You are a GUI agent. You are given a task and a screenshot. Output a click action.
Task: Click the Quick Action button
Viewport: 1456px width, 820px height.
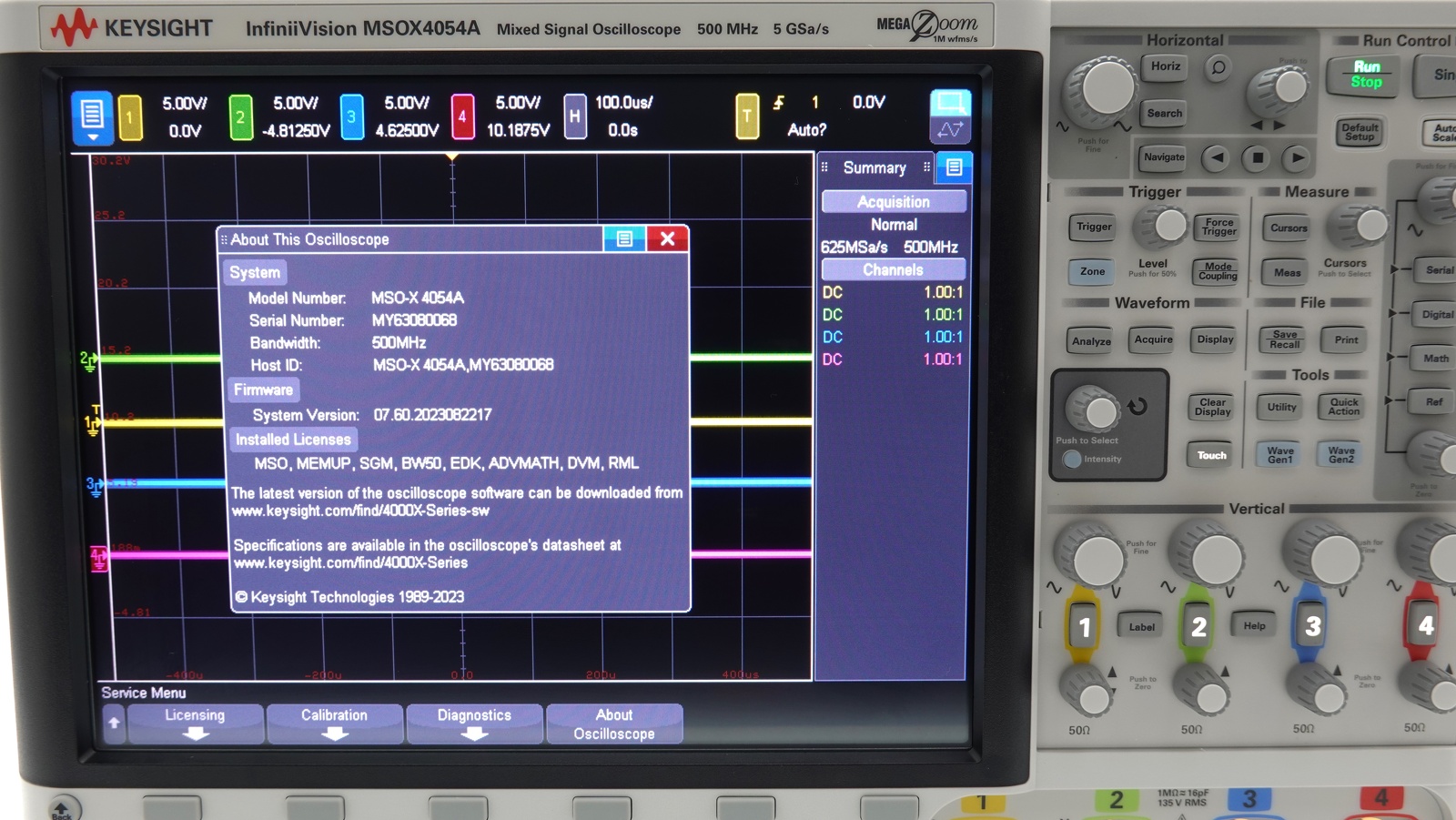pos(1343,407)
